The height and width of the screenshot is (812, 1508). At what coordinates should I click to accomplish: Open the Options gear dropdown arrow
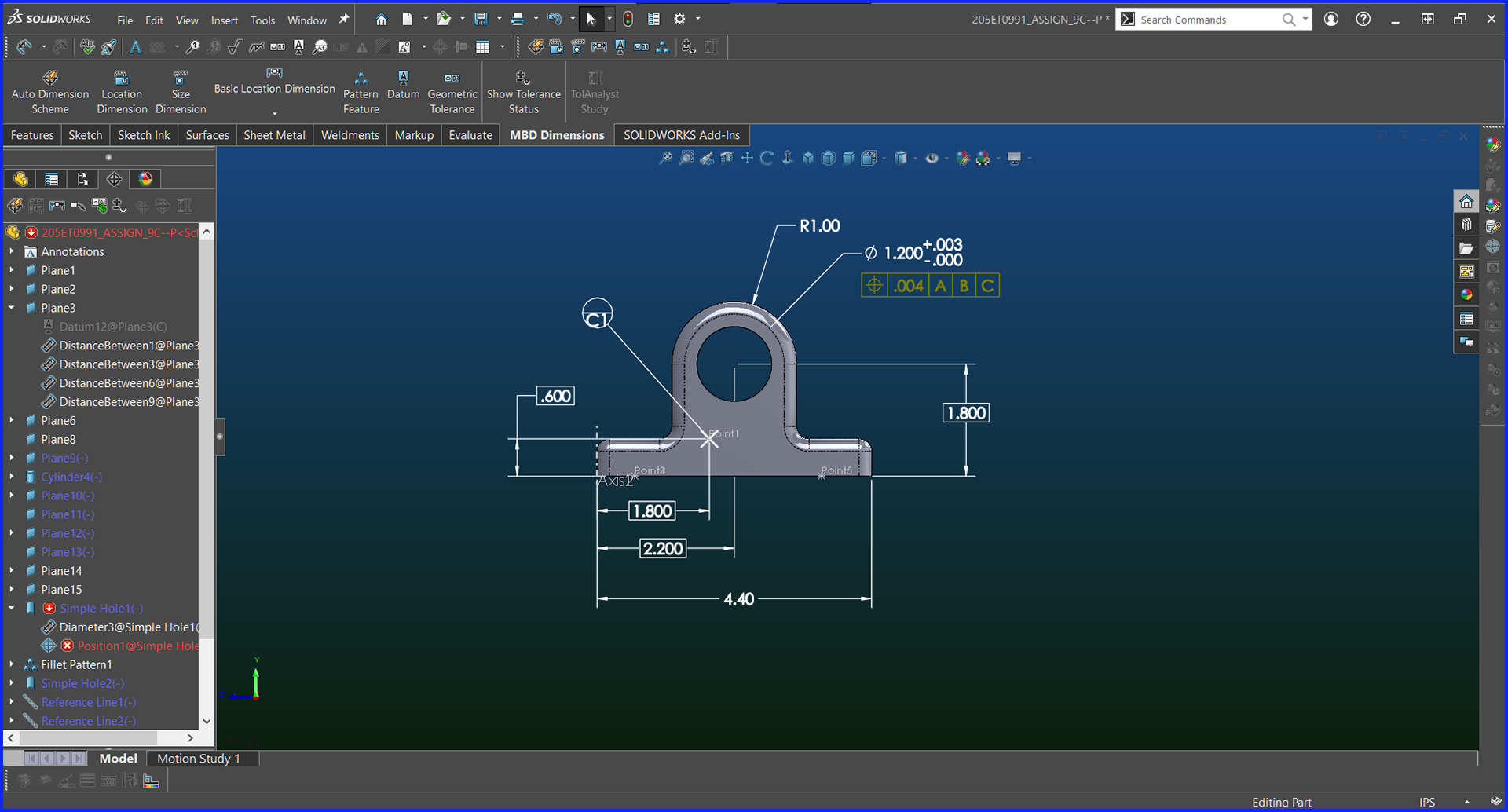pos(698,19)
